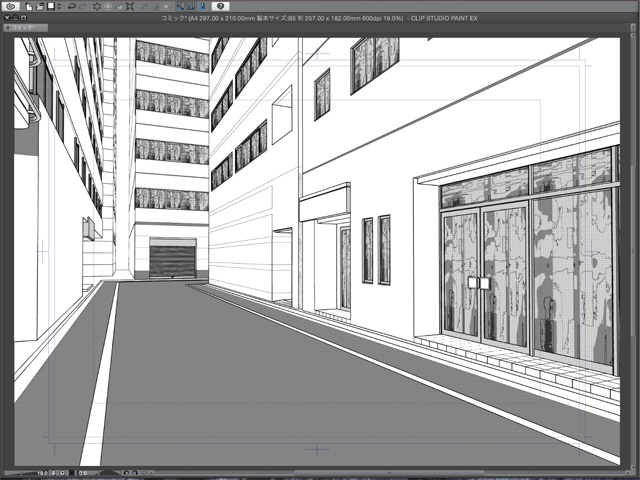Toggle Snap to Ruler
This screenshot has height=480, width=640.
(180, 7)
